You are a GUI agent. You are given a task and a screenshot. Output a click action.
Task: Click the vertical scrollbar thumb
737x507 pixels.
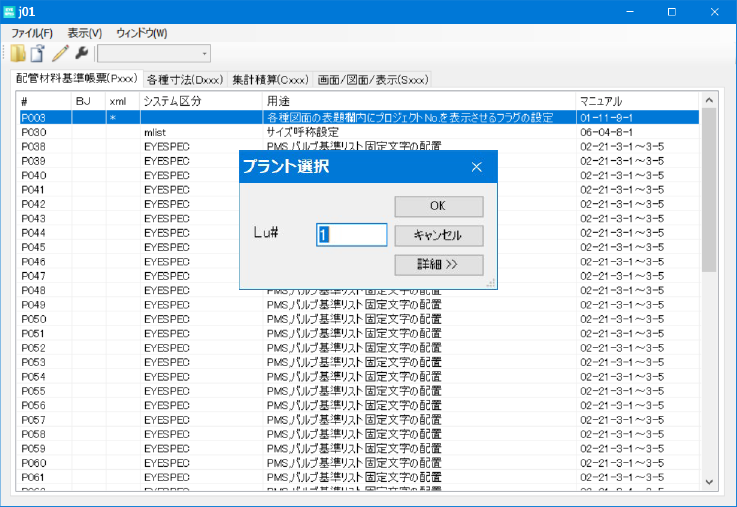click(709, 190)
